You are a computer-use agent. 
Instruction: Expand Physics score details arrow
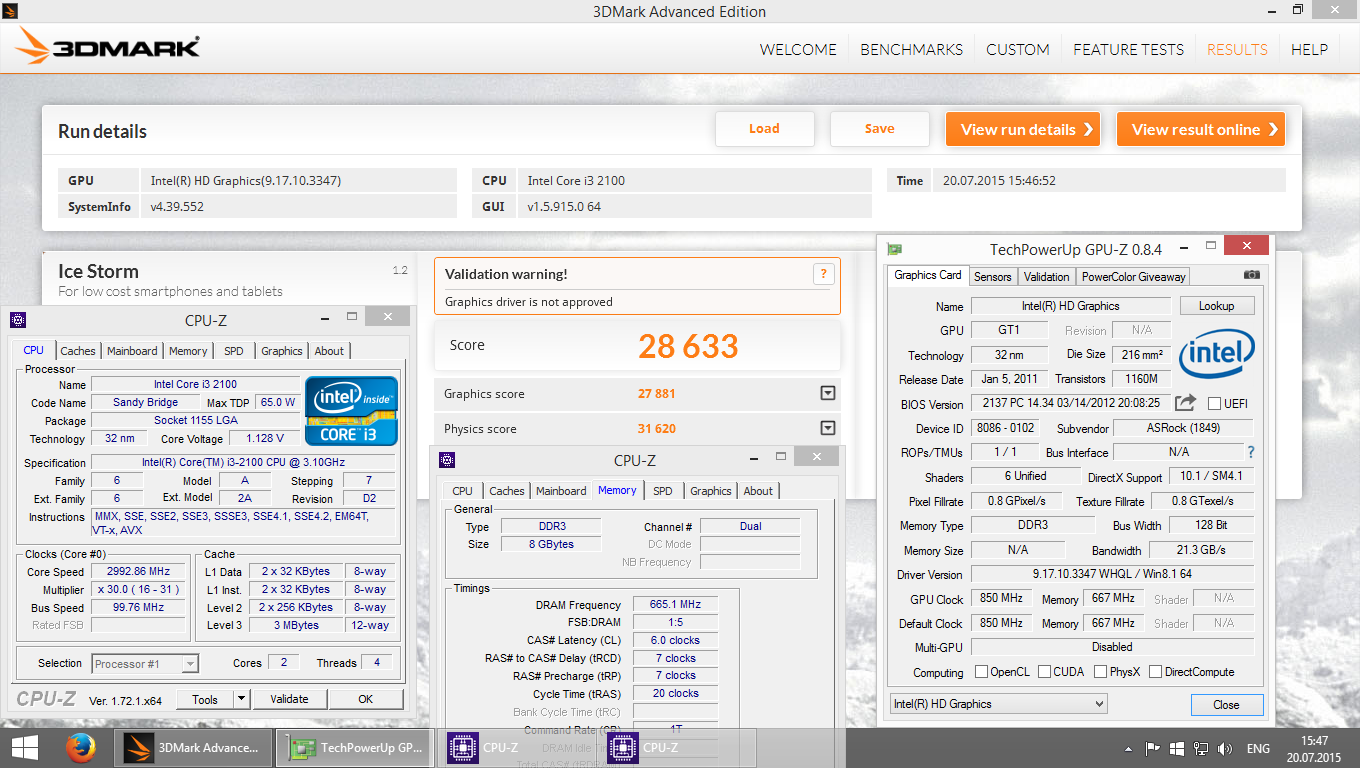coord(827,428)
